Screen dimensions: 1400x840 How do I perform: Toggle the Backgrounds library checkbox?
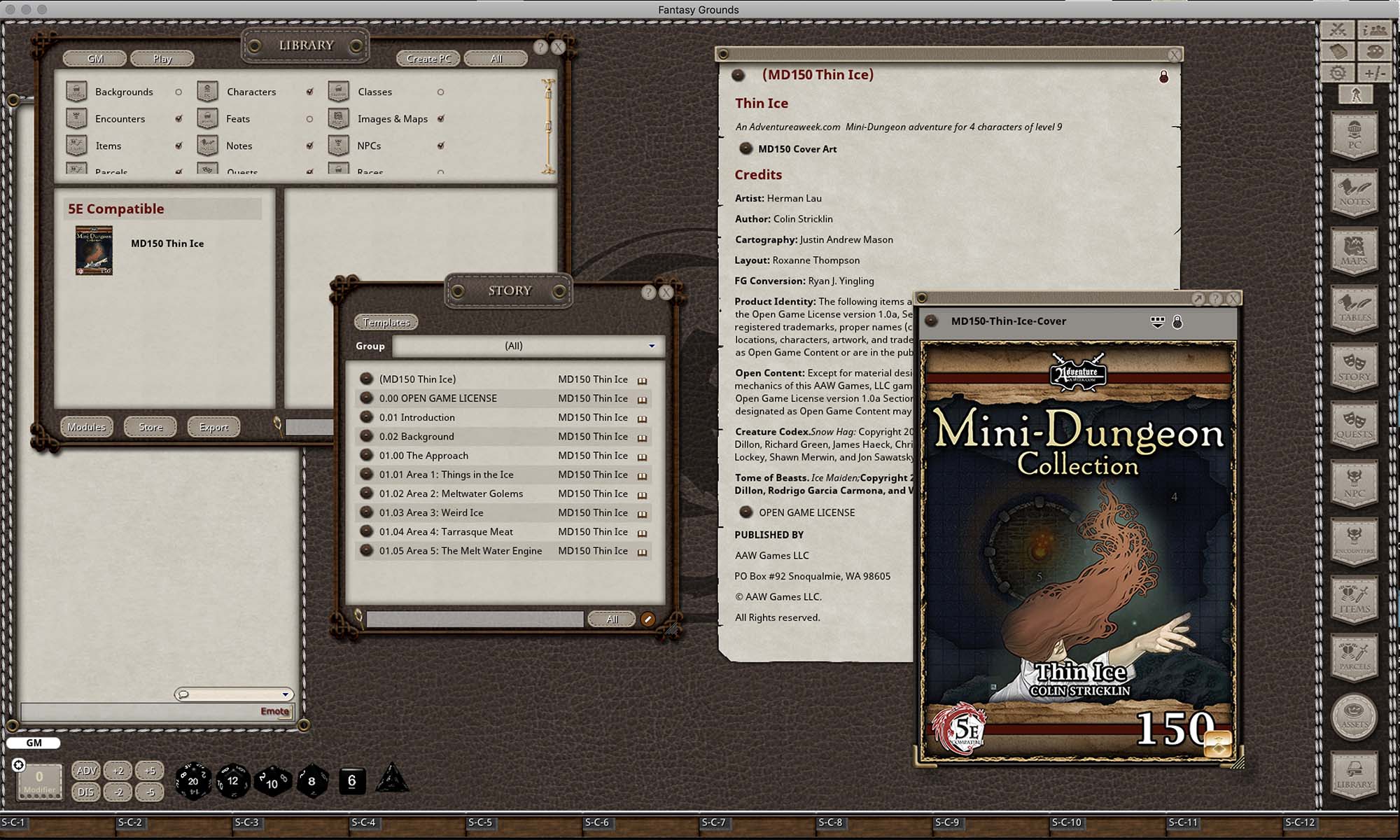[178, 92]
